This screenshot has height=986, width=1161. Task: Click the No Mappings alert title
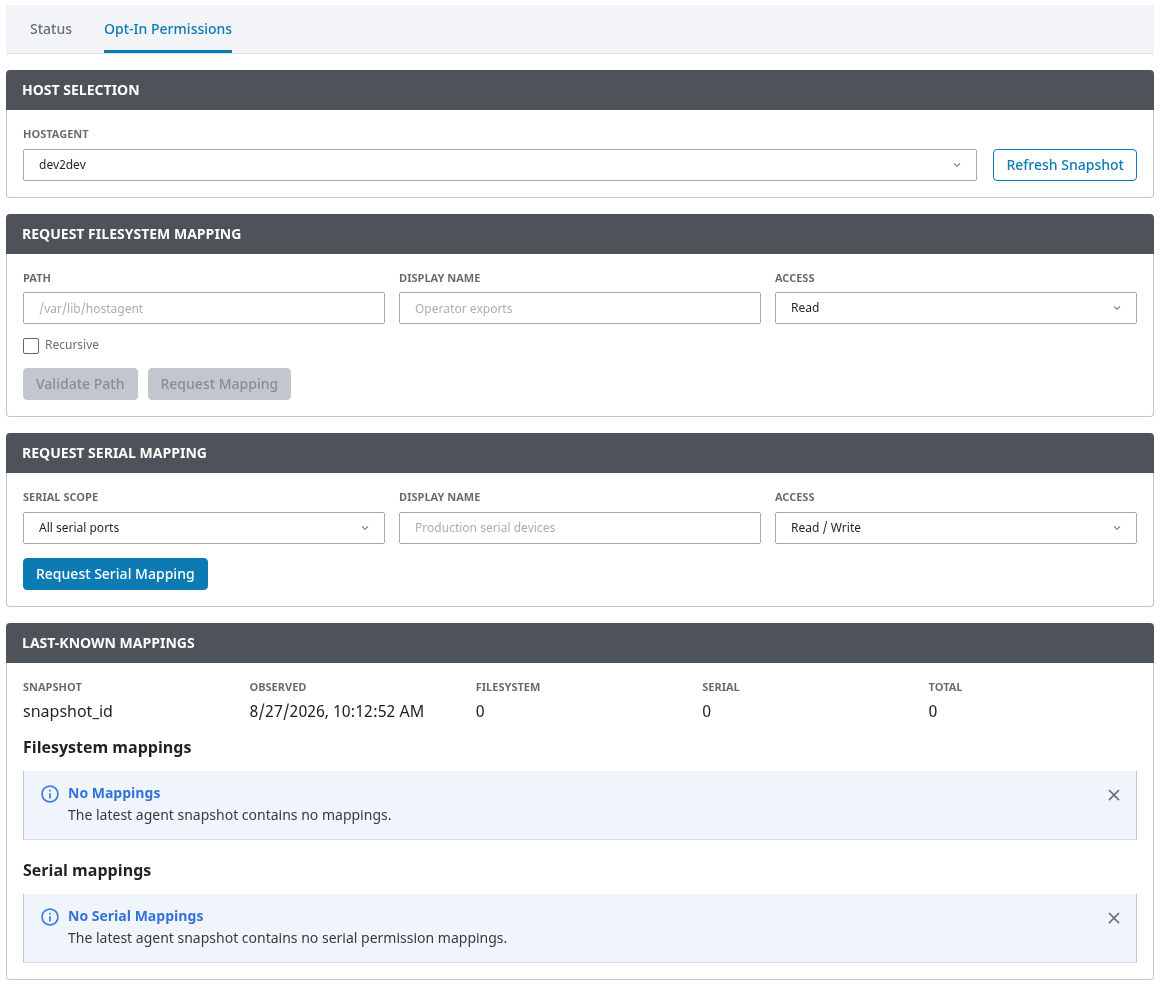pos(114,793)
